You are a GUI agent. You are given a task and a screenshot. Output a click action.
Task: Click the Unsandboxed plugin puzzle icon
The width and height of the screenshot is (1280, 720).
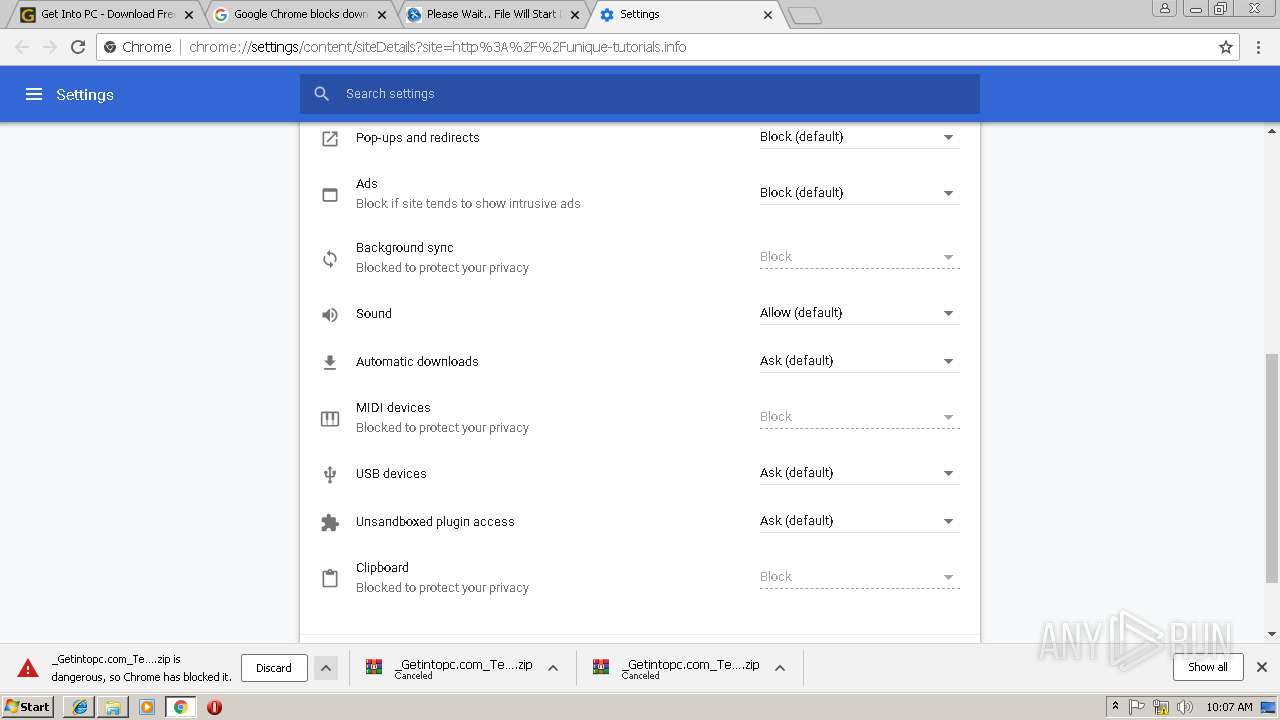pyautogui.click(x=330, y=522)
